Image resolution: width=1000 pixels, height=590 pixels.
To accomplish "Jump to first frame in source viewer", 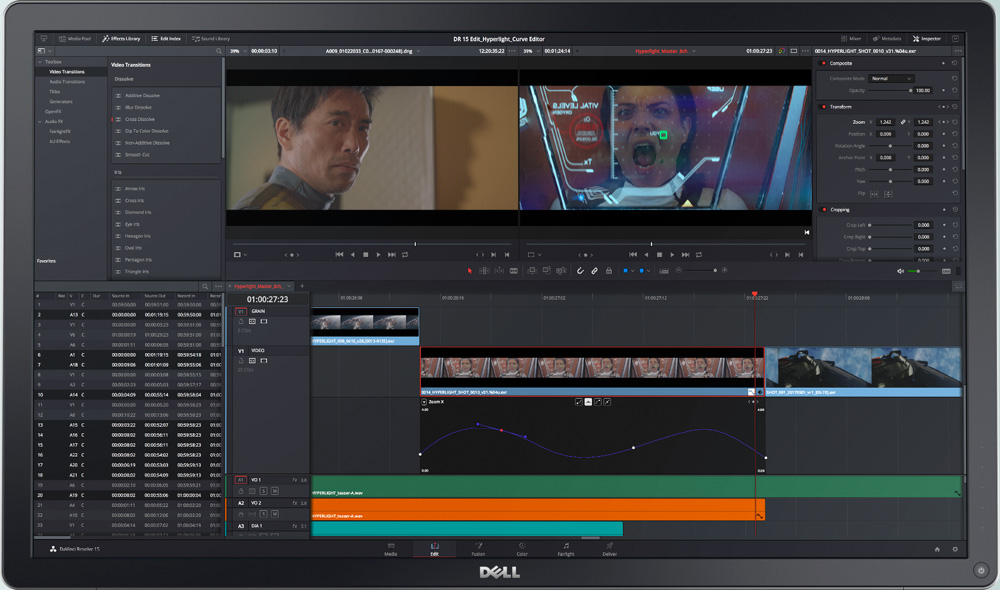I will click(x=339, y=254).
